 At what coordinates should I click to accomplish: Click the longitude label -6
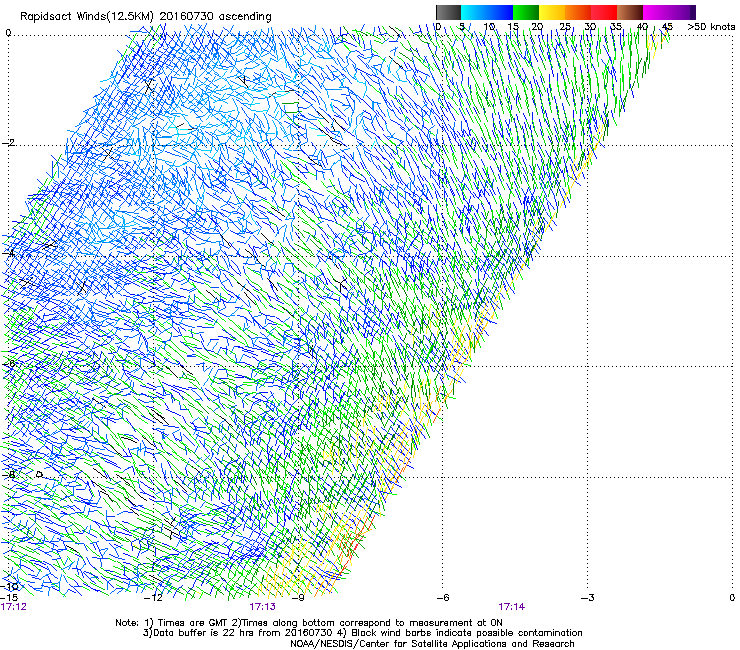tap(442, 598)
